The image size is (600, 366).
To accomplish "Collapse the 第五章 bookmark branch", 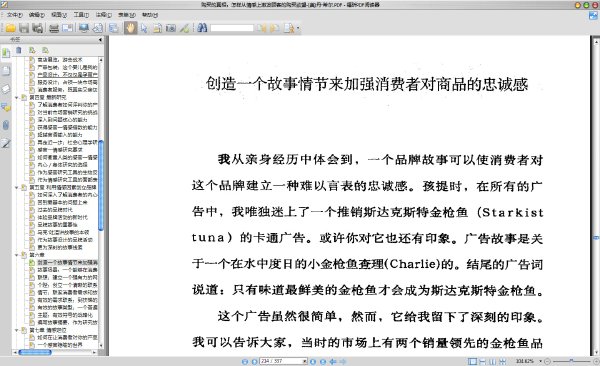I will 17,188.
